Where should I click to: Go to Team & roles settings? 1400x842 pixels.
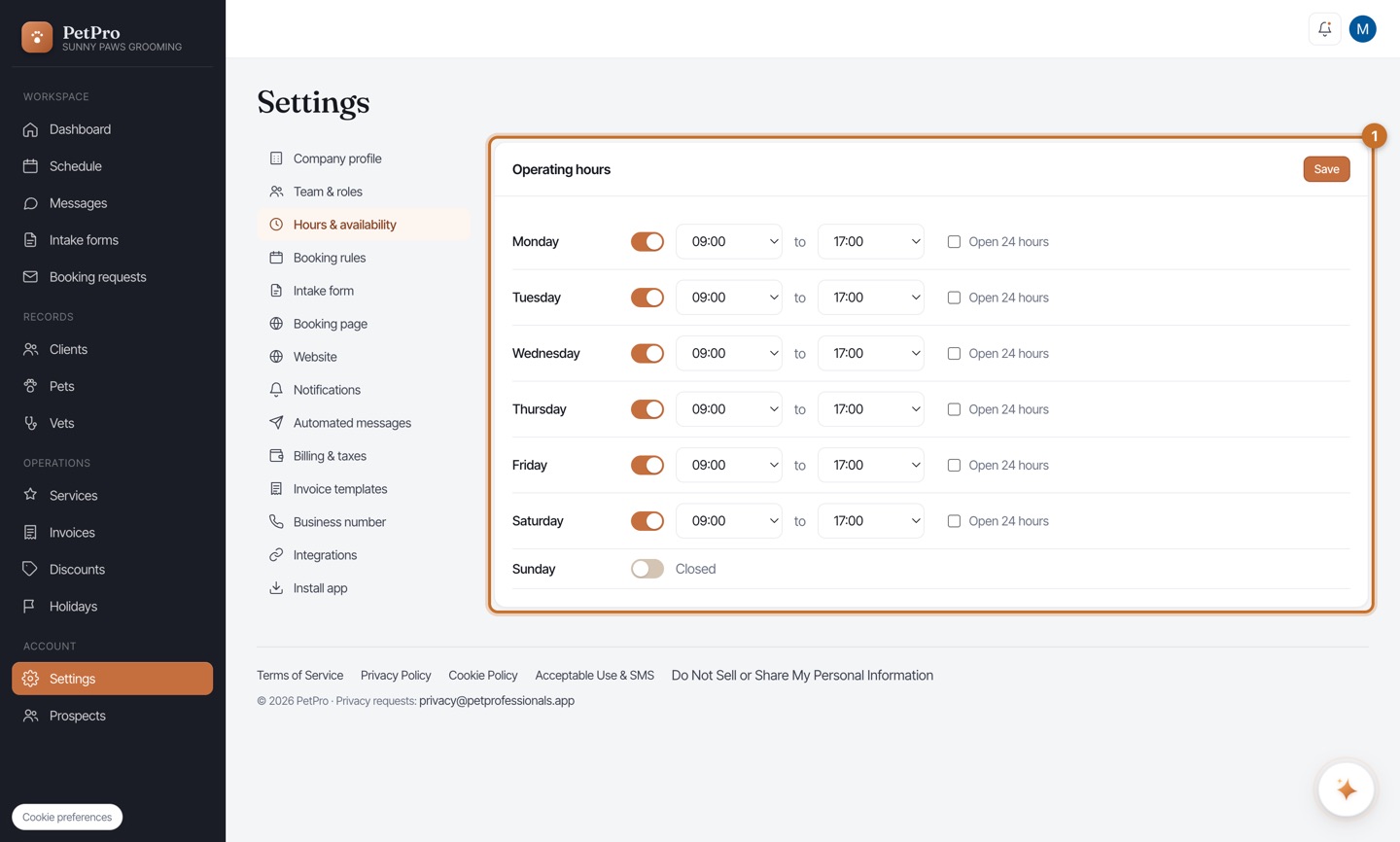(364, 192)
